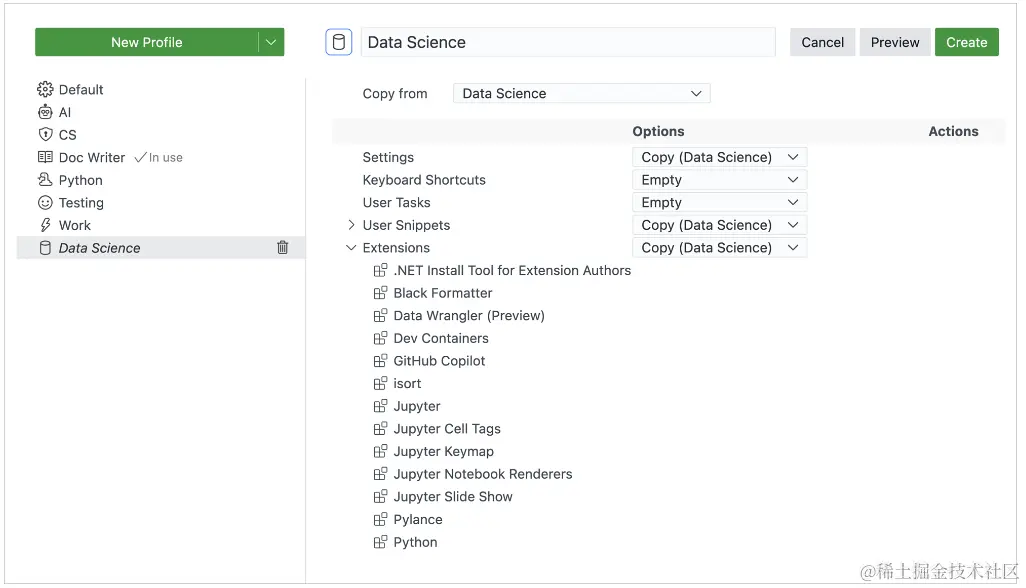Click the lightning bolt icon for Work profile
Viewport: 1026px width, 588px height.
[x=45, y=226]
